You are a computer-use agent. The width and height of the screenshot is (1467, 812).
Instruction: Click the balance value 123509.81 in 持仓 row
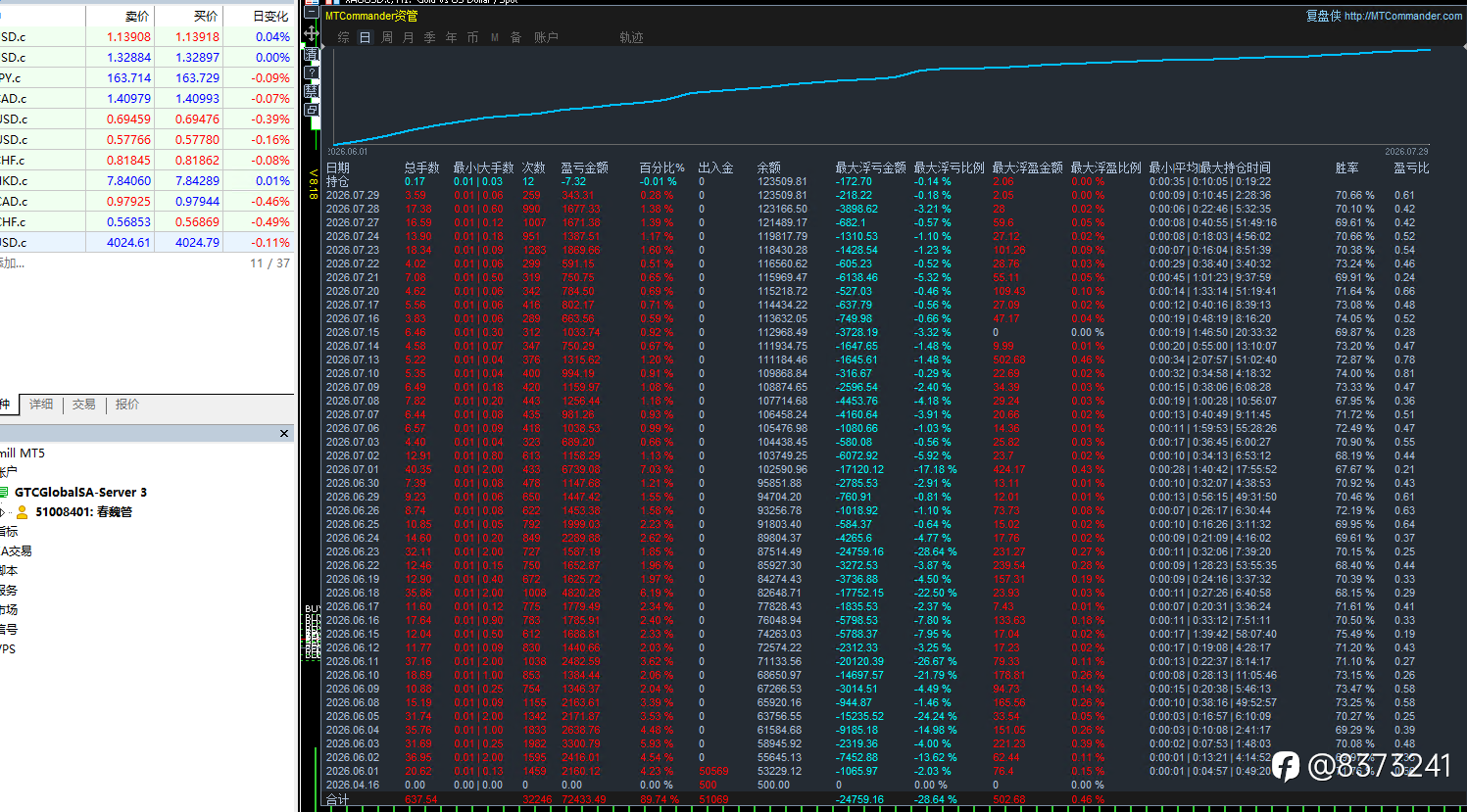[782, 181]
